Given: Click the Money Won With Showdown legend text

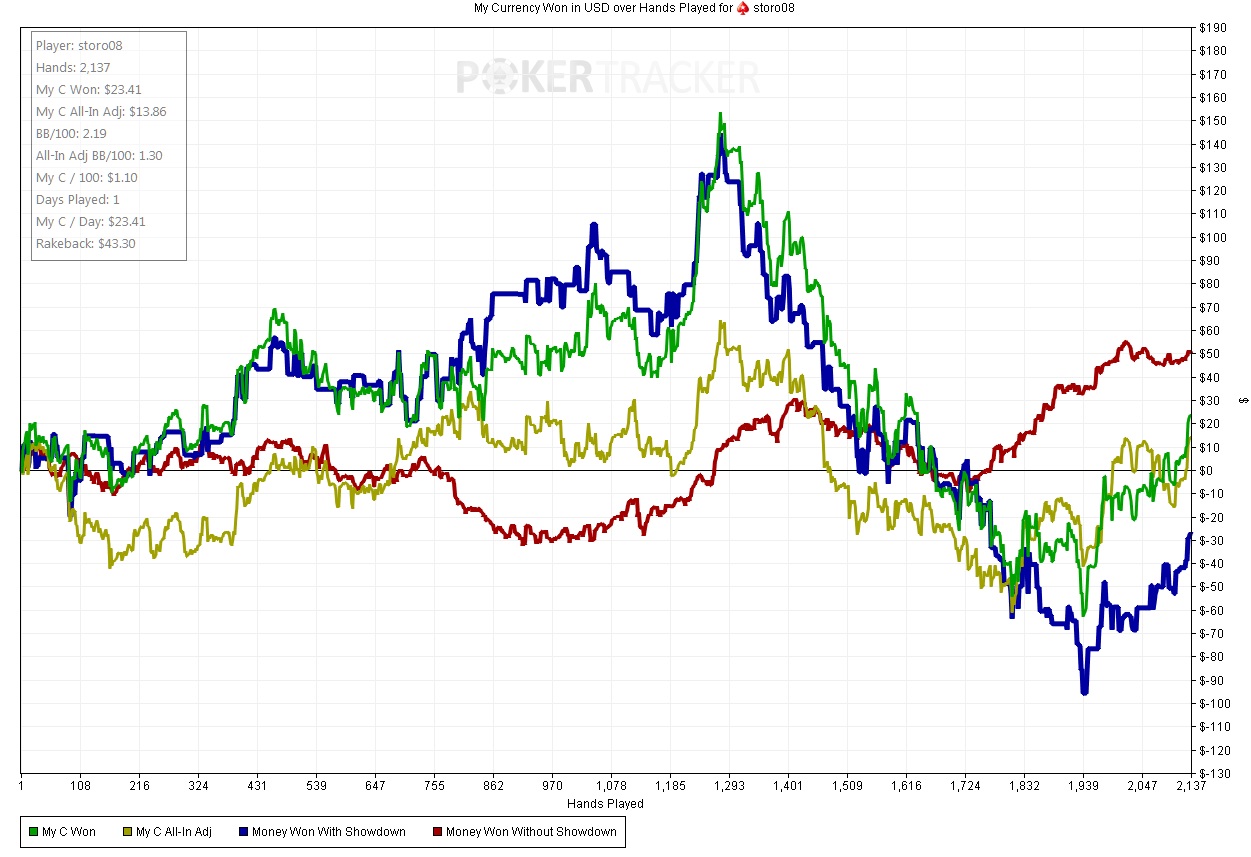Looking at the screenshot, I should (x=328, y=832).
